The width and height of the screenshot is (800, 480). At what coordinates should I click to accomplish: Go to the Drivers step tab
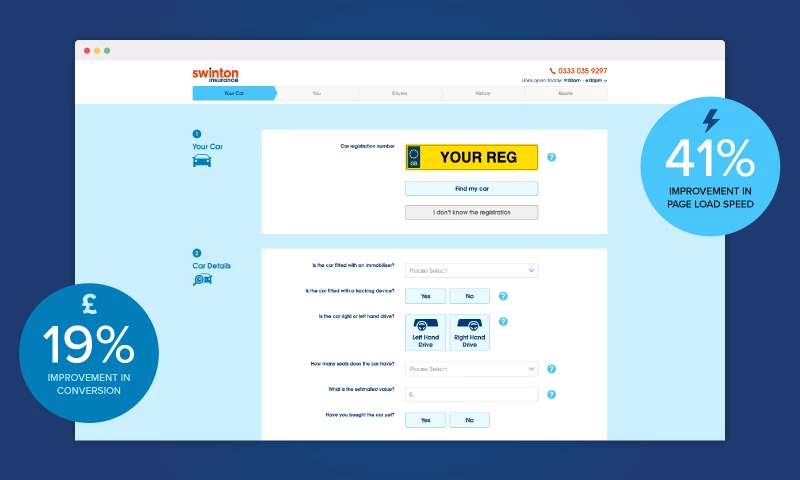coord(399,93)
